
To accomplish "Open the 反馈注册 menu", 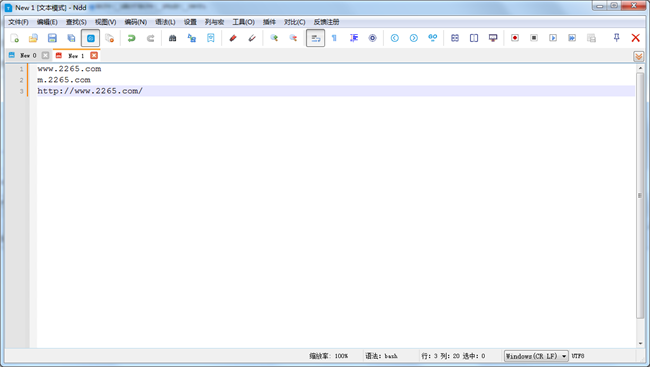I will click(x=326, y=22).
